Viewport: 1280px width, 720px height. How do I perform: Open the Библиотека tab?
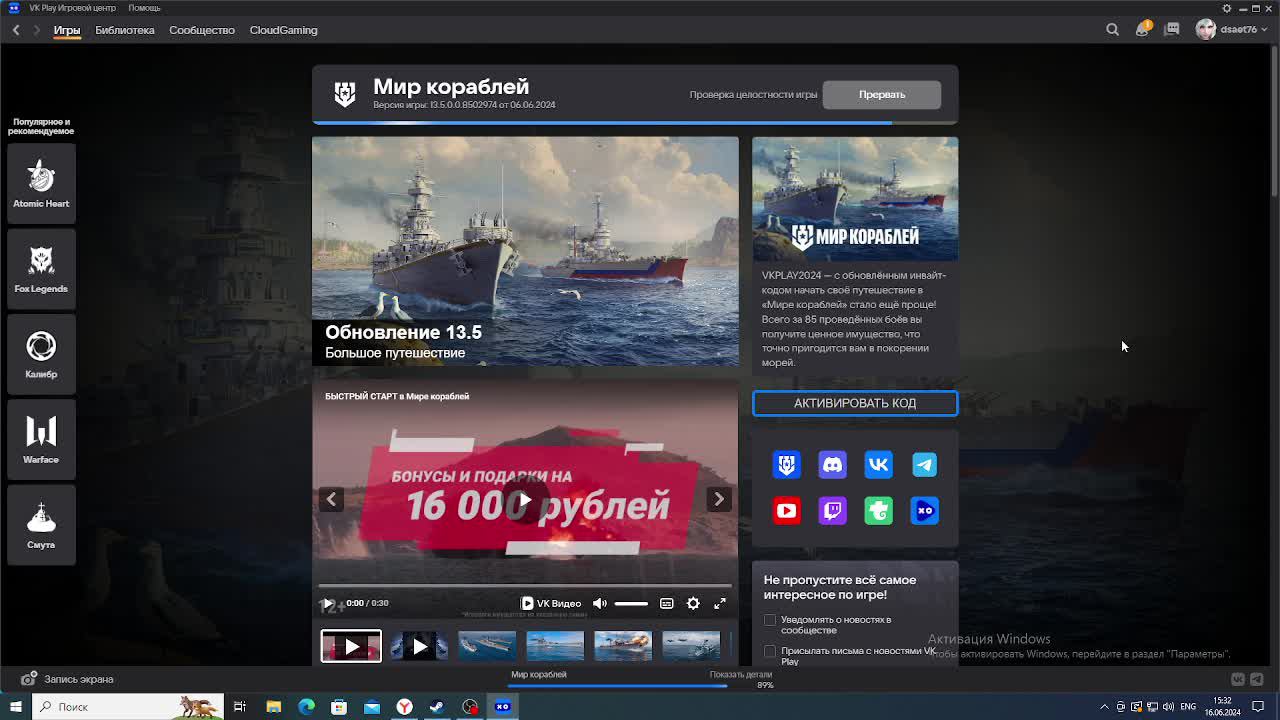tap(125, 30)
